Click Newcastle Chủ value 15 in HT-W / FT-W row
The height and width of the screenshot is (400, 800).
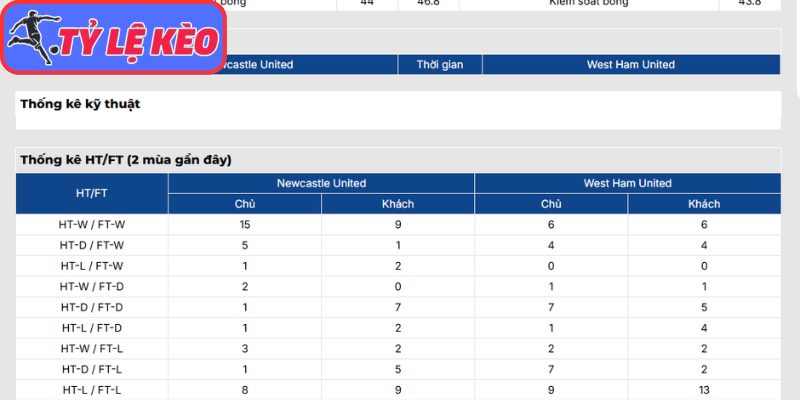point(245,224)
